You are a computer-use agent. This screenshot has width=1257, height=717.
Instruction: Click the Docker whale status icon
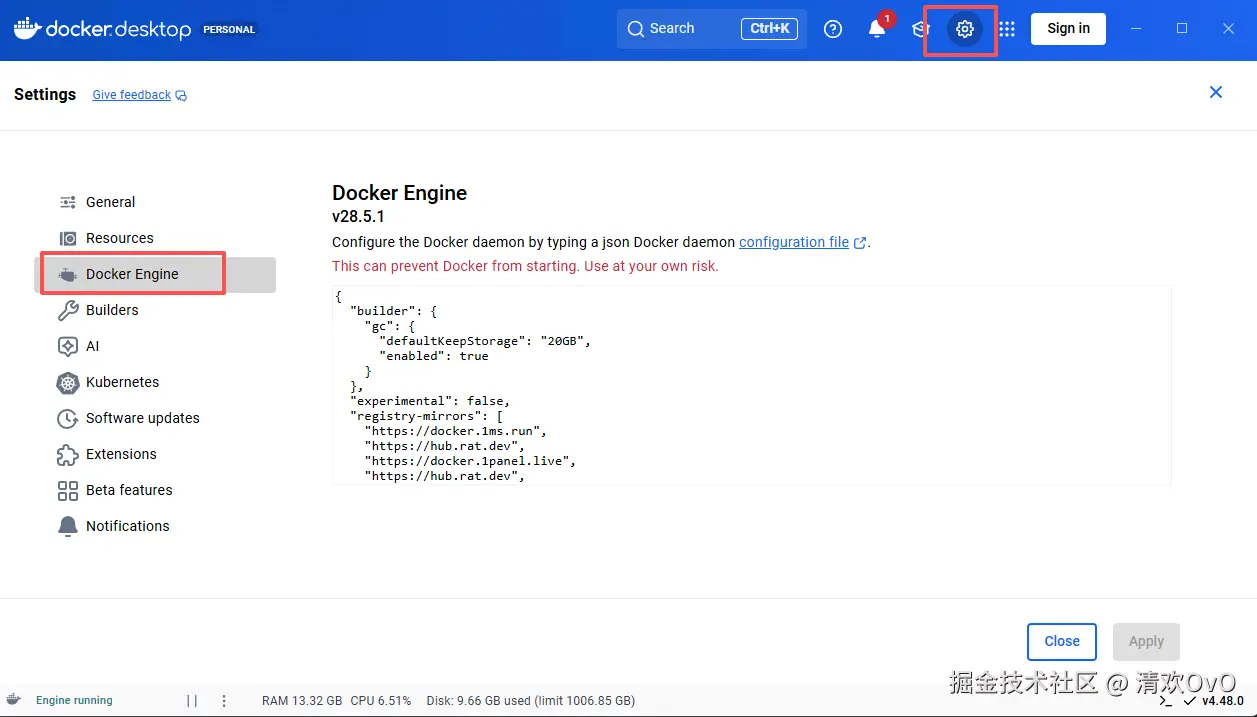pyautogui.click(x=14, y=700)
